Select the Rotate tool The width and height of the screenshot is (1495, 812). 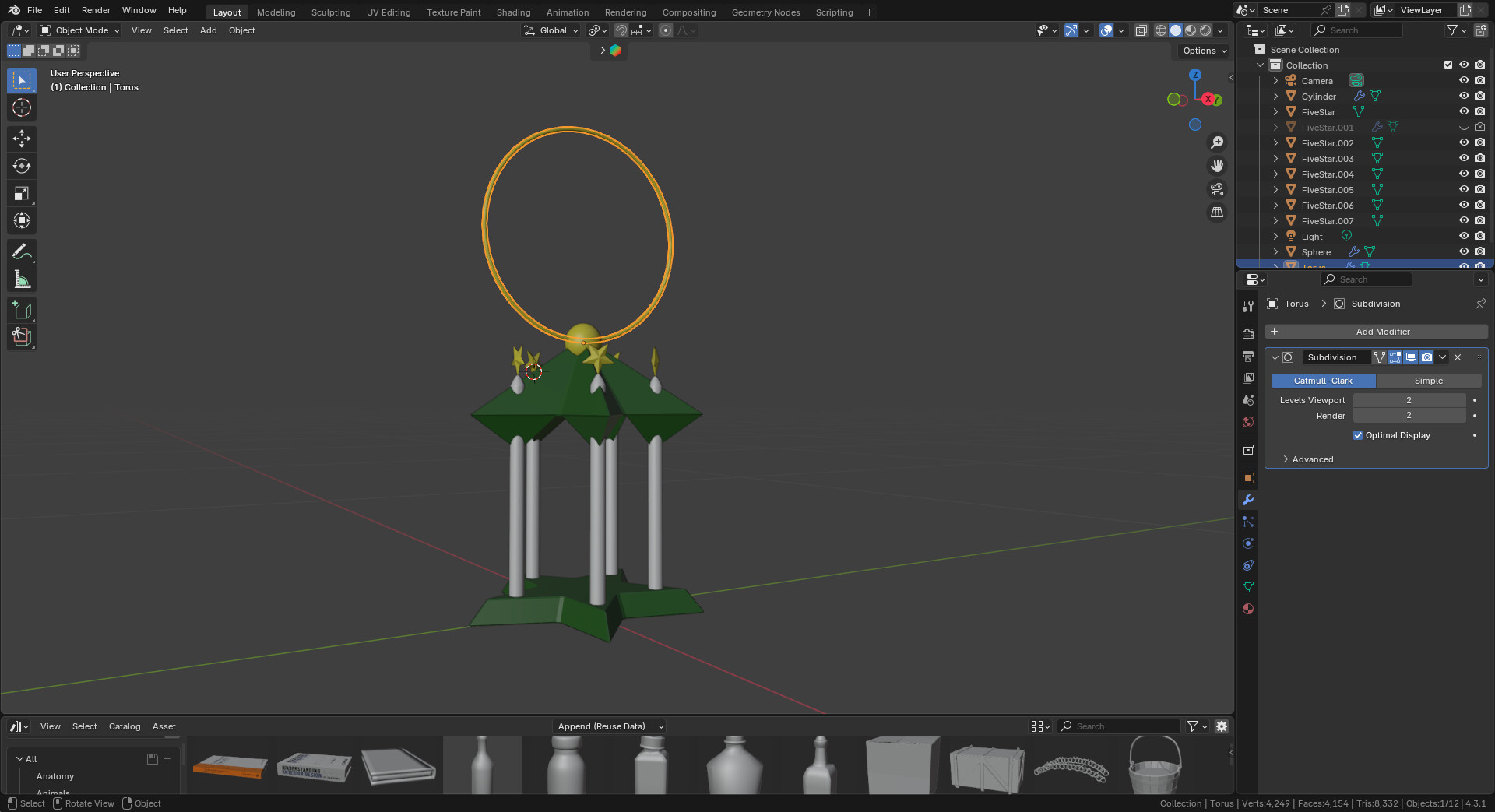[22, 166]
